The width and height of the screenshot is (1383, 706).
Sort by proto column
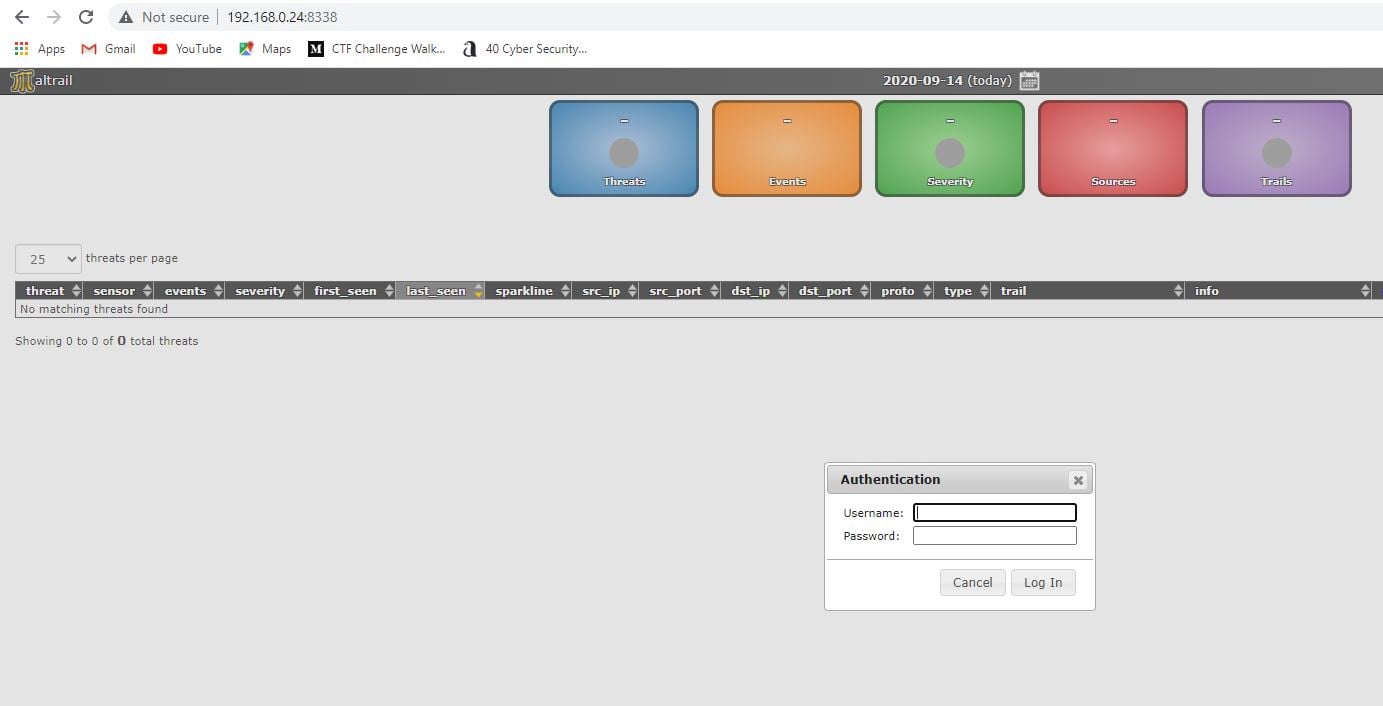pos(903,291)
